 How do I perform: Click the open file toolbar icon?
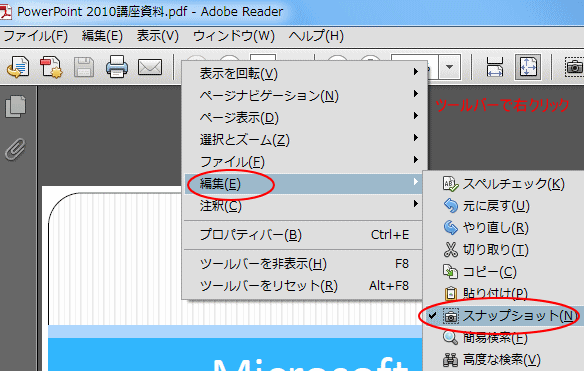(18, 67)
